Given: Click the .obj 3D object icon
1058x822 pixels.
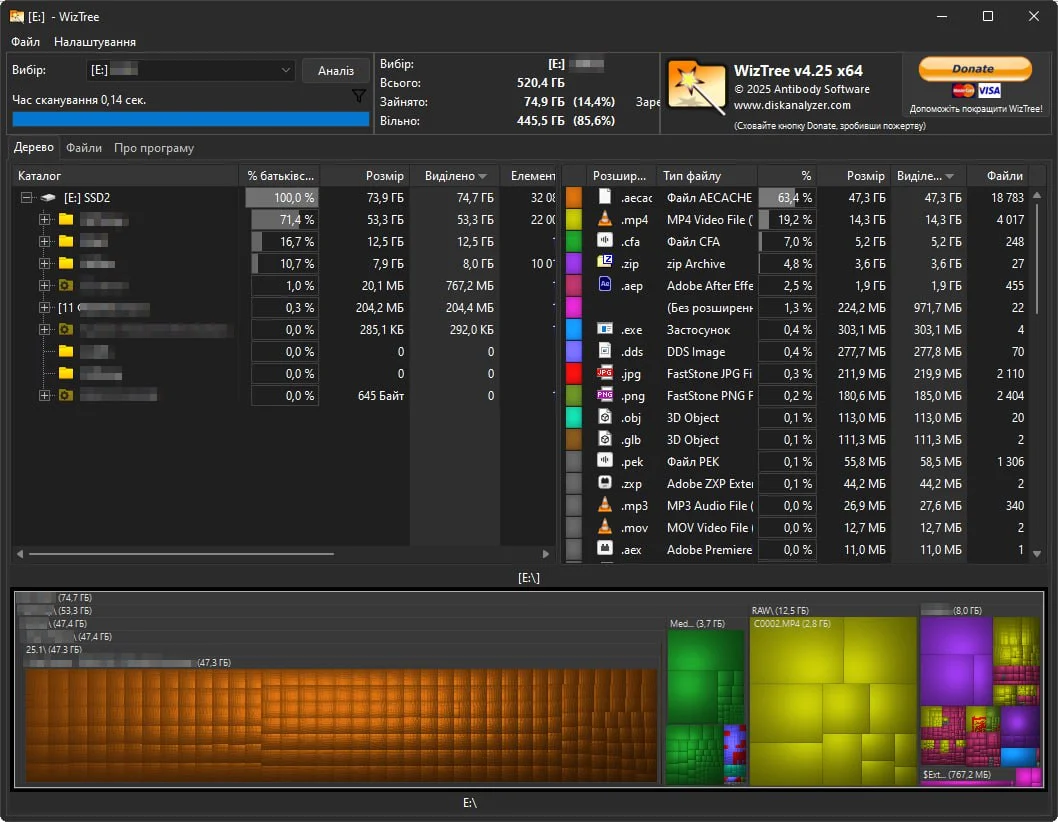Looking at the screenshot, I should (605, 416).
